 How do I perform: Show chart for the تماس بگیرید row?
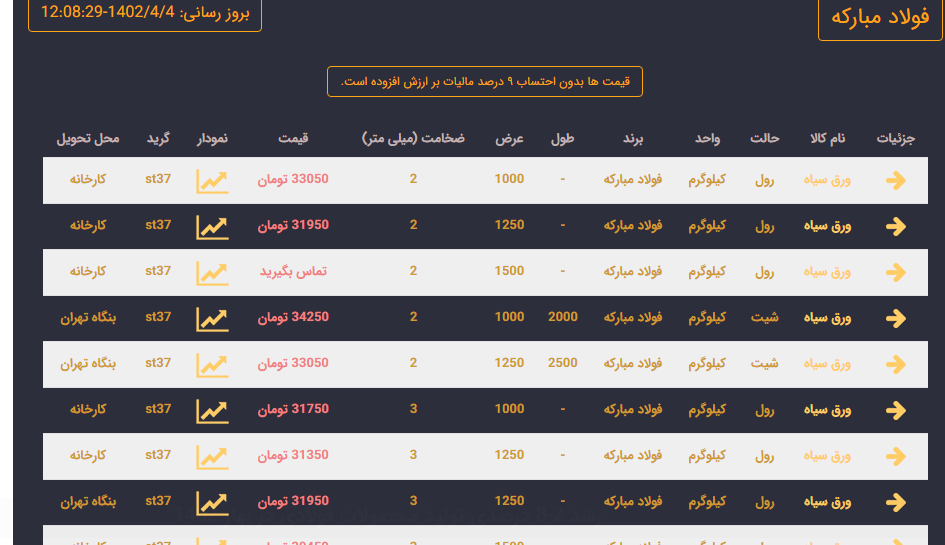(212, 272)
